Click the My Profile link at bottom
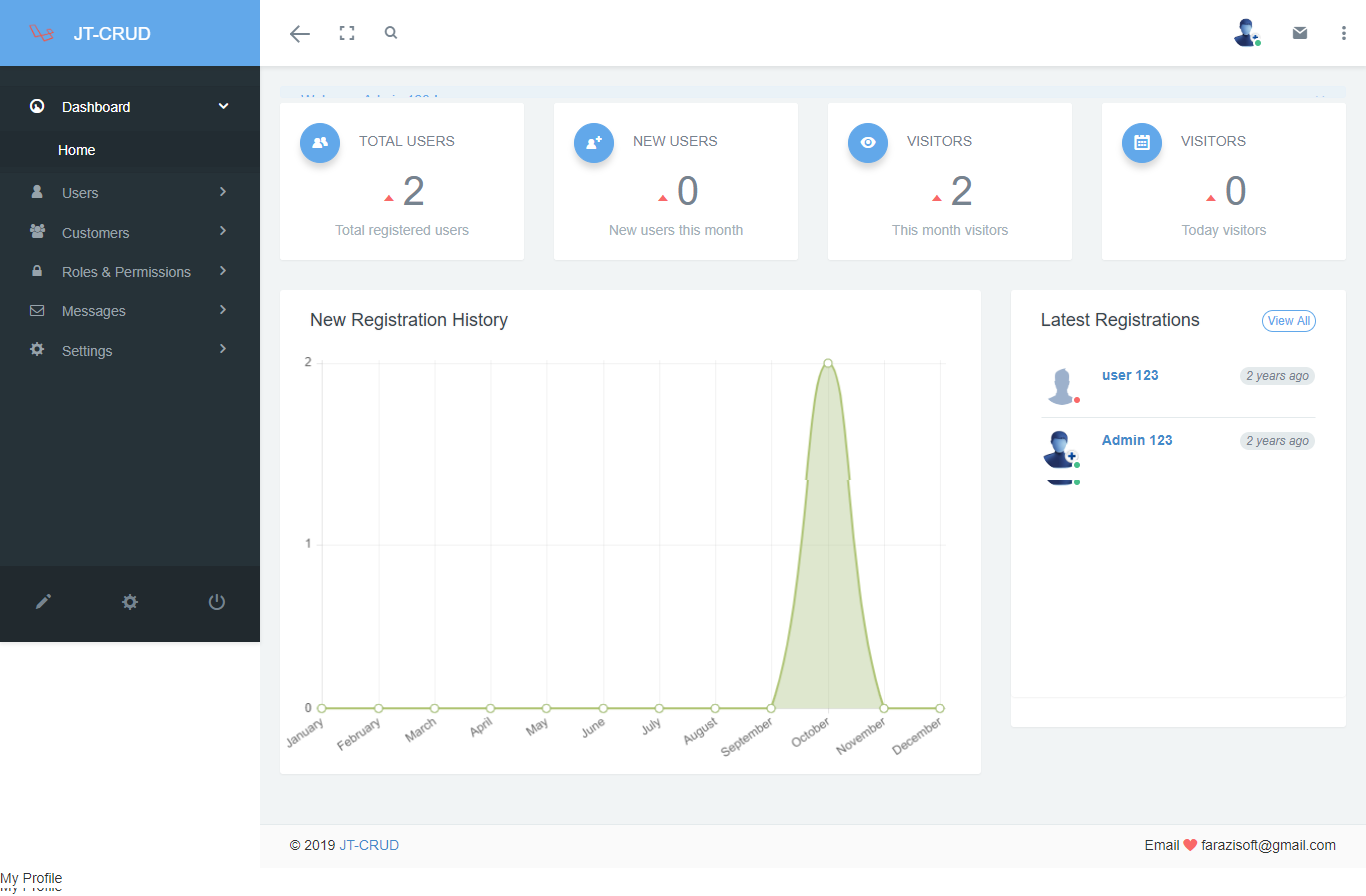 click(31, 879)
